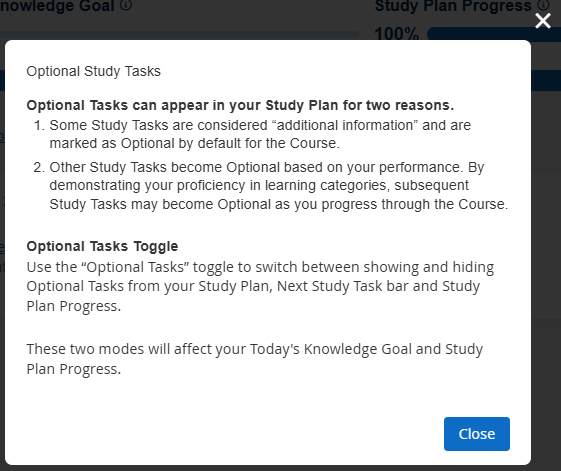Screen dimensions: 561x471
Task: Select list item 1 about additional information
Action: pyautogui.click(x=260, y=134)
